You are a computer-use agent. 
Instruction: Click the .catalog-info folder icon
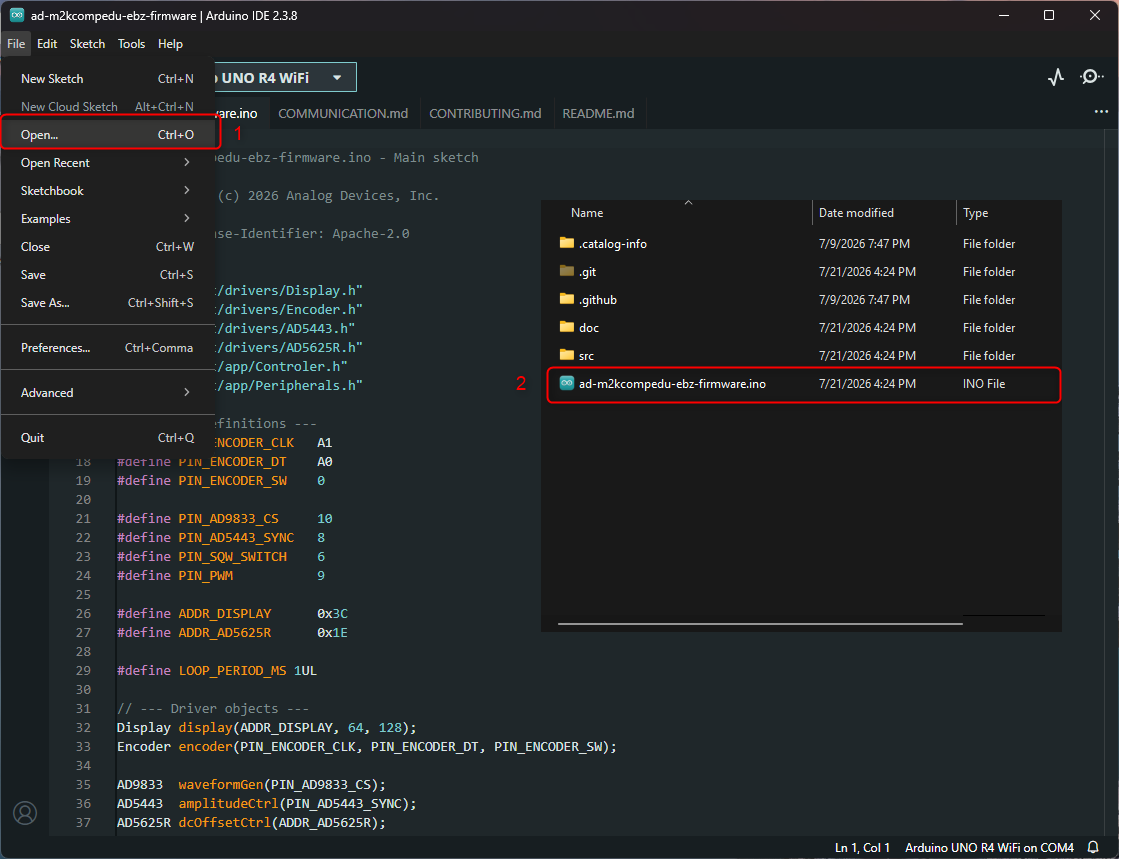[x=567, y=243]
